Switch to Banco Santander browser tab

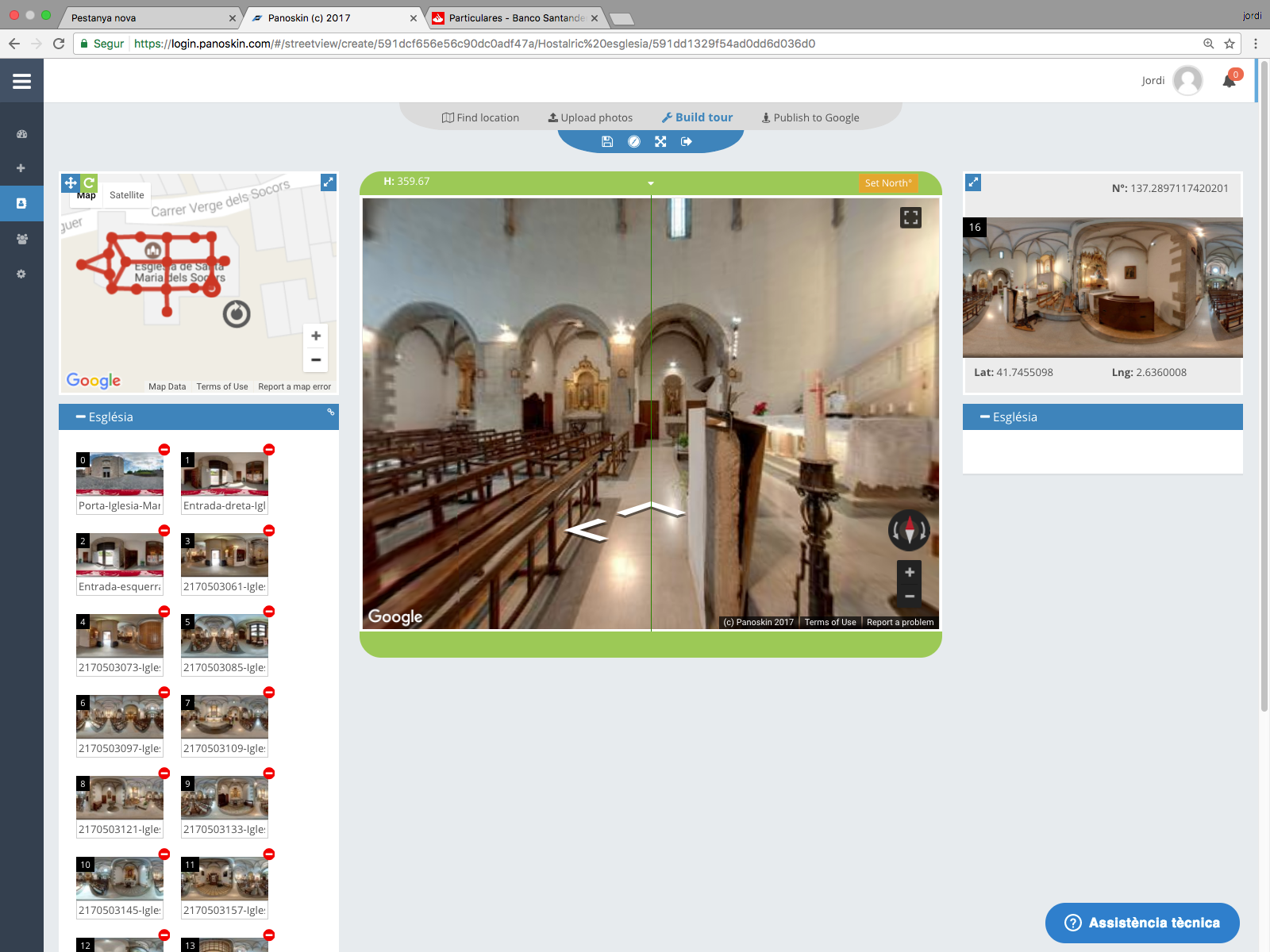[516, 17]
